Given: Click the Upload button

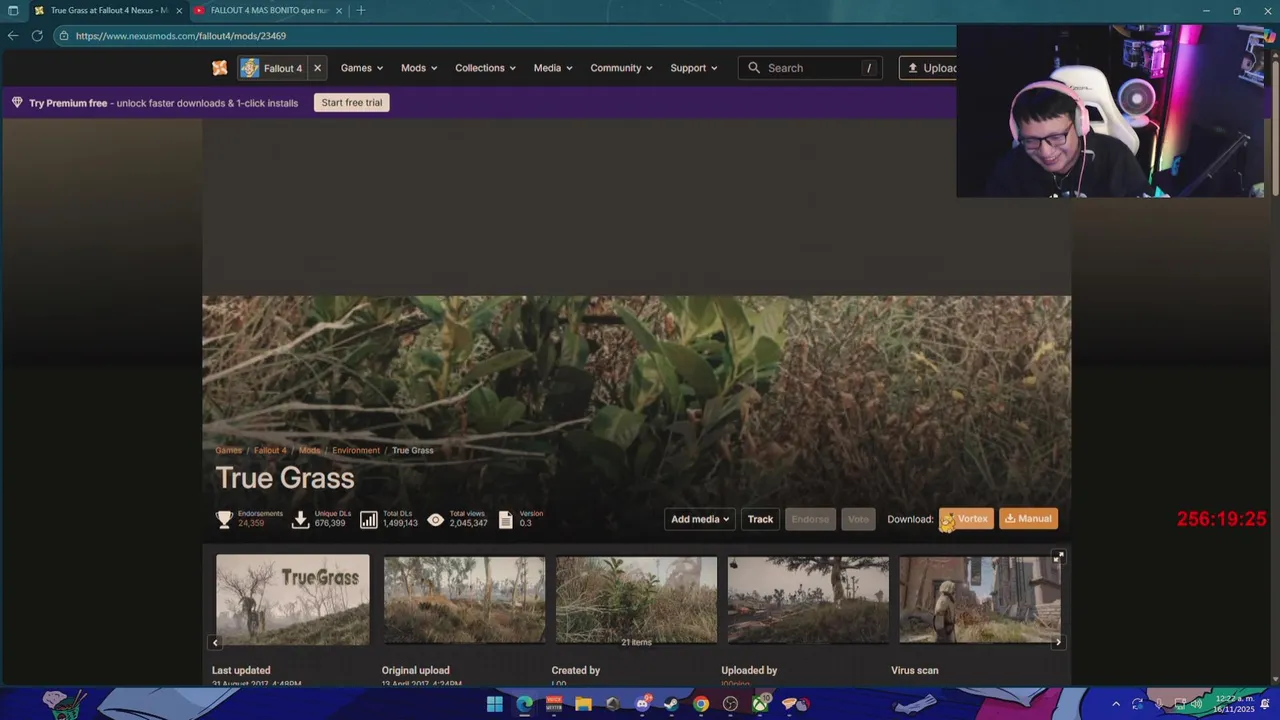Looking at the screenshot, I should tap(930, 68).
